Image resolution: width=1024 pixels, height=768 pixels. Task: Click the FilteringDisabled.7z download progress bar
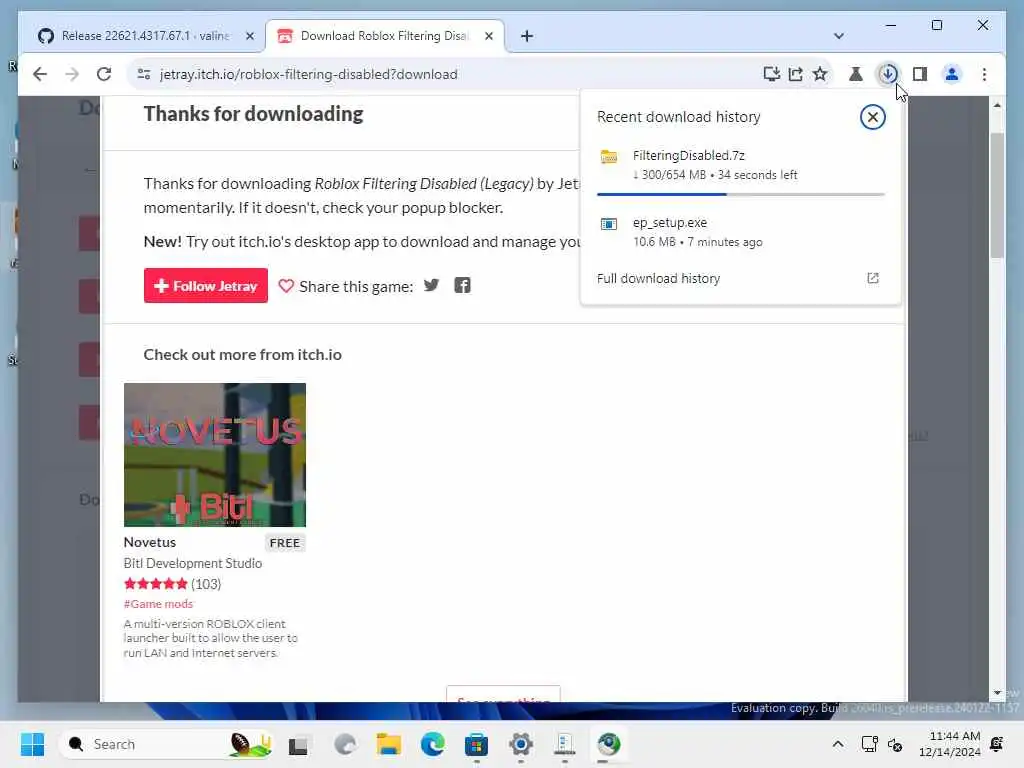[741, 194]
